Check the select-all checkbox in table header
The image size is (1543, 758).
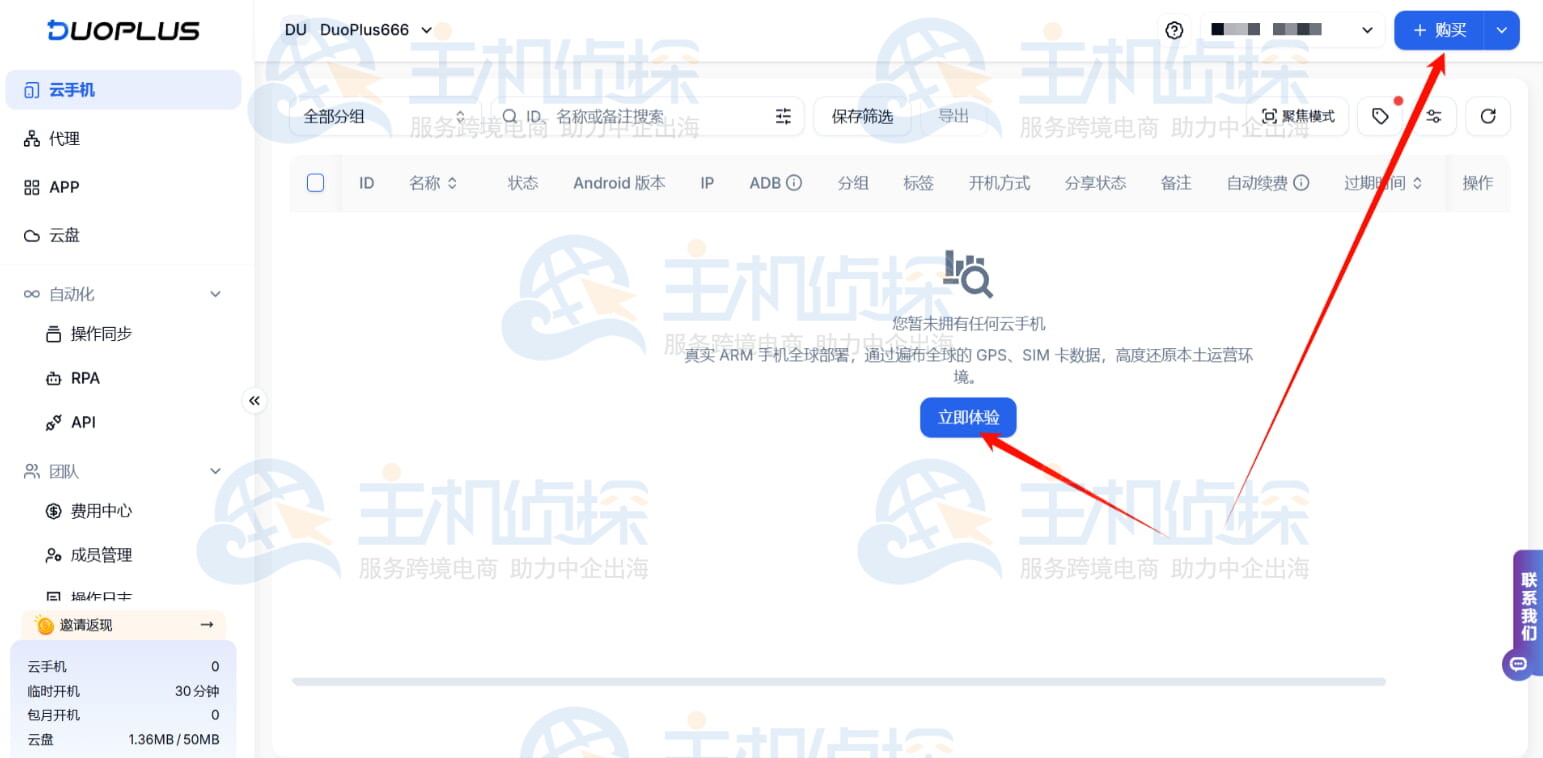pyautogui.click(x=315, y=183)
